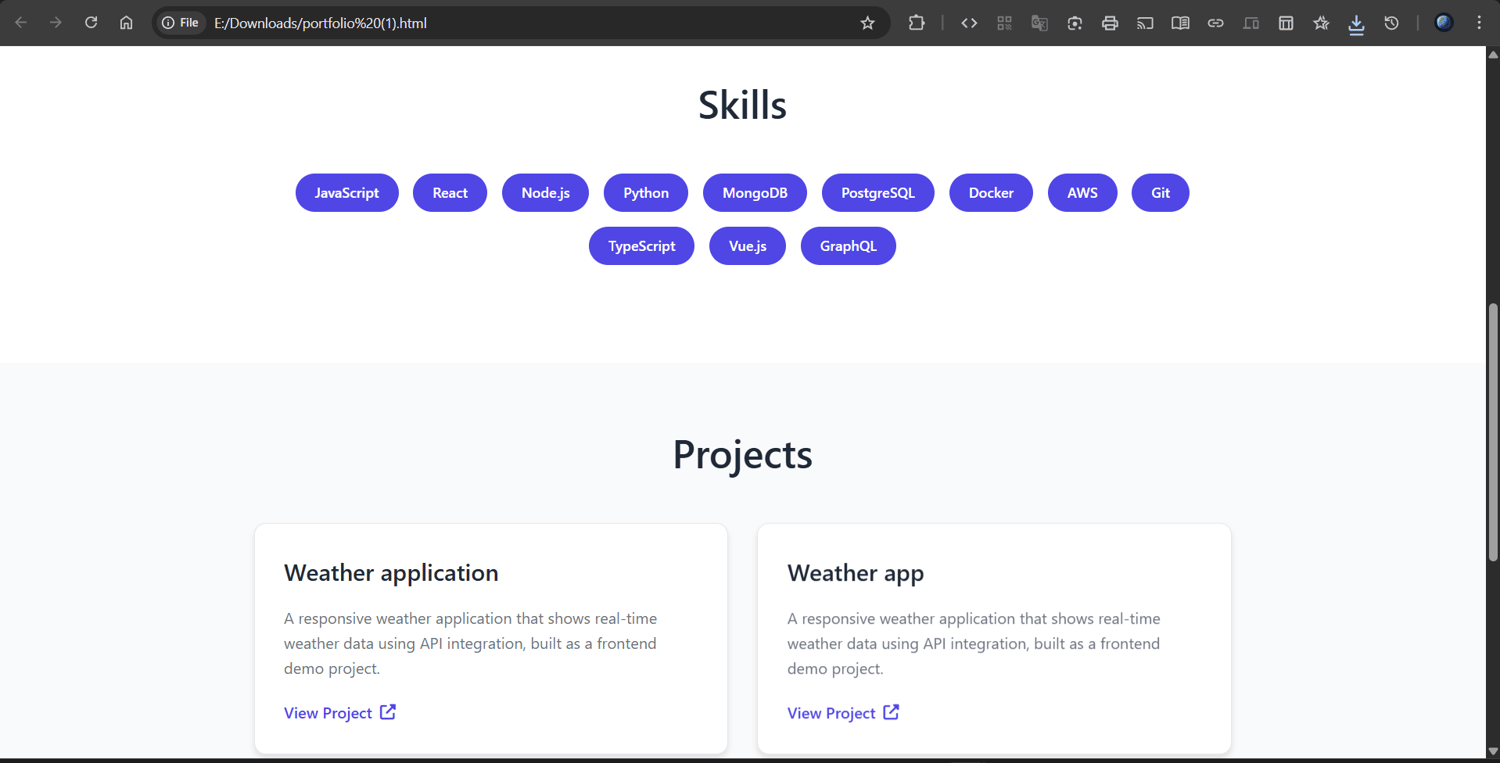
Task: Open the developer tools code icon
Action: 969,23
